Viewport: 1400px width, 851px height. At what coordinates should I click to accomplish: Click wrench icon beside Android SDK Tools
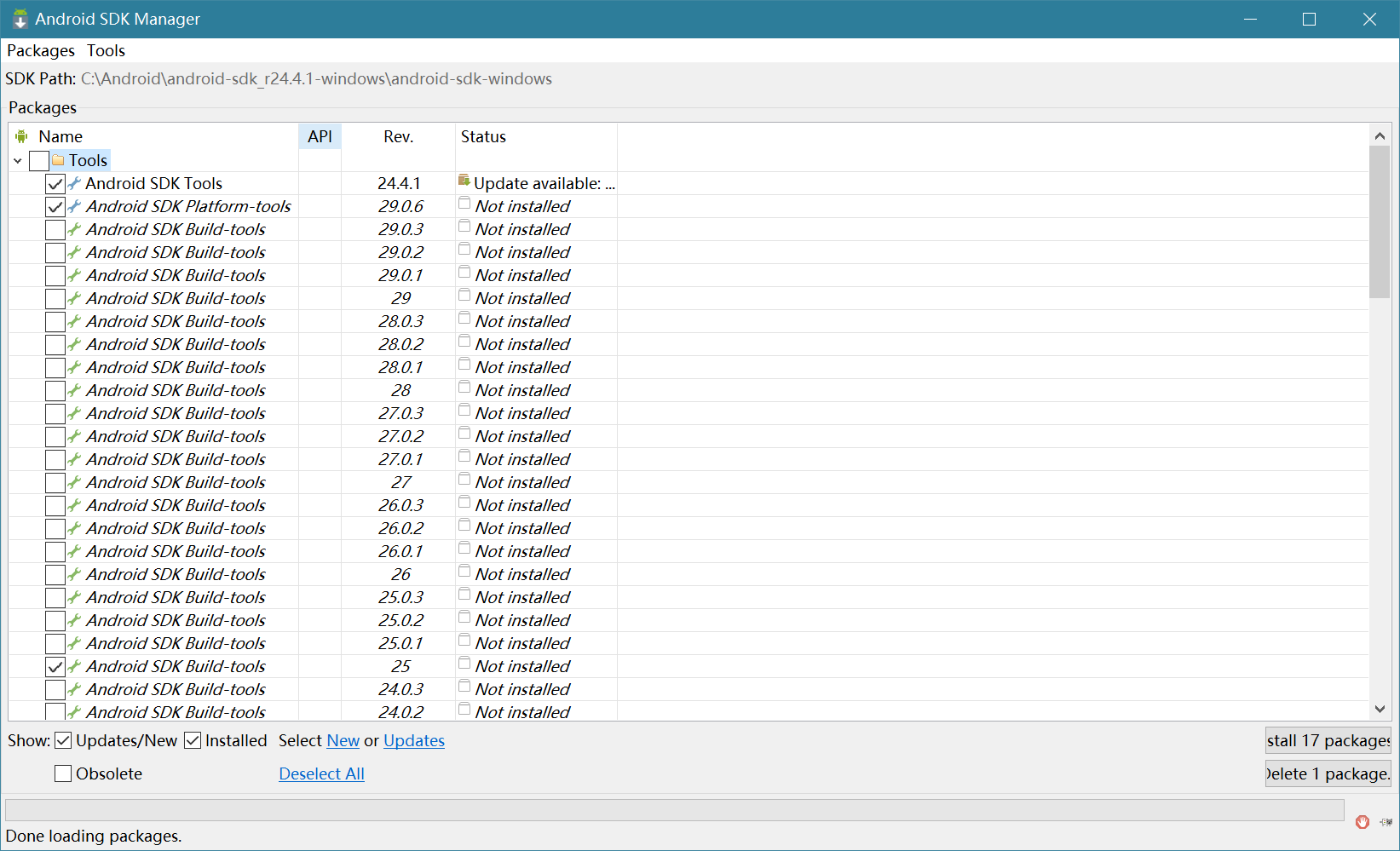[75, 183]
